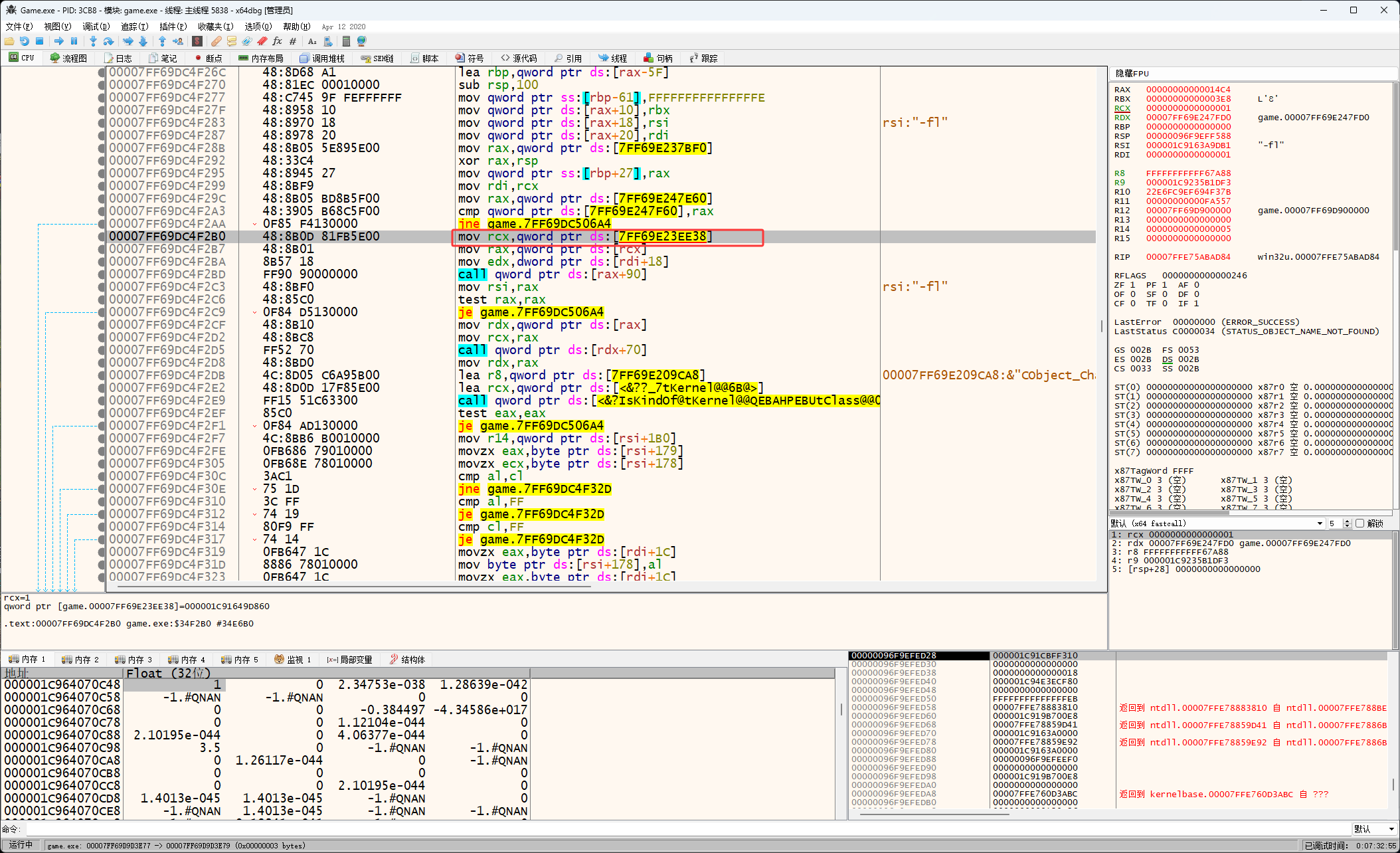
Task: Click the Run arrow icon
Action: click(x=59, y=41)
